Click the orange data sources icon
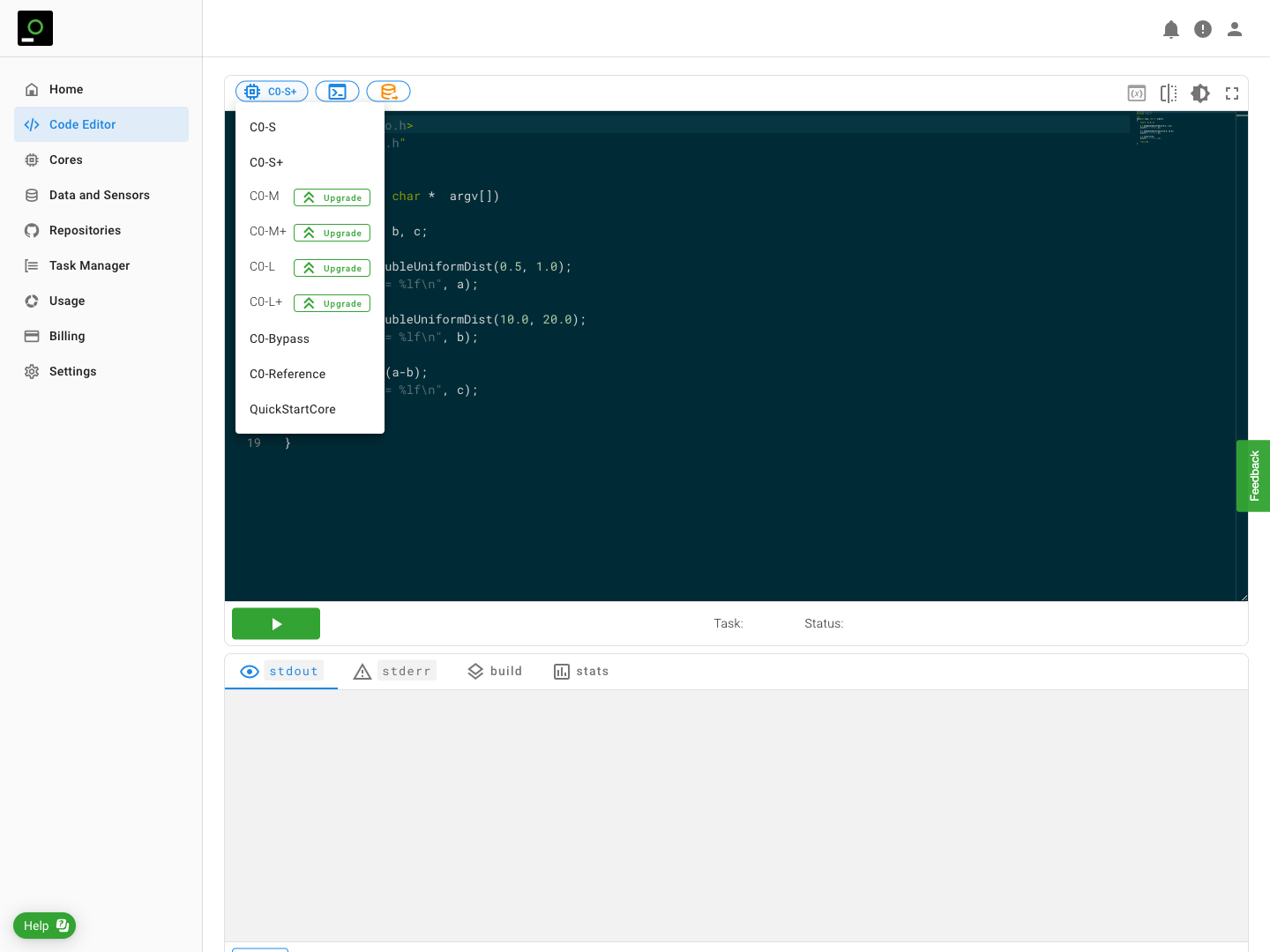The height and width of the screenshot is (952, 1270). coord(388,92)
